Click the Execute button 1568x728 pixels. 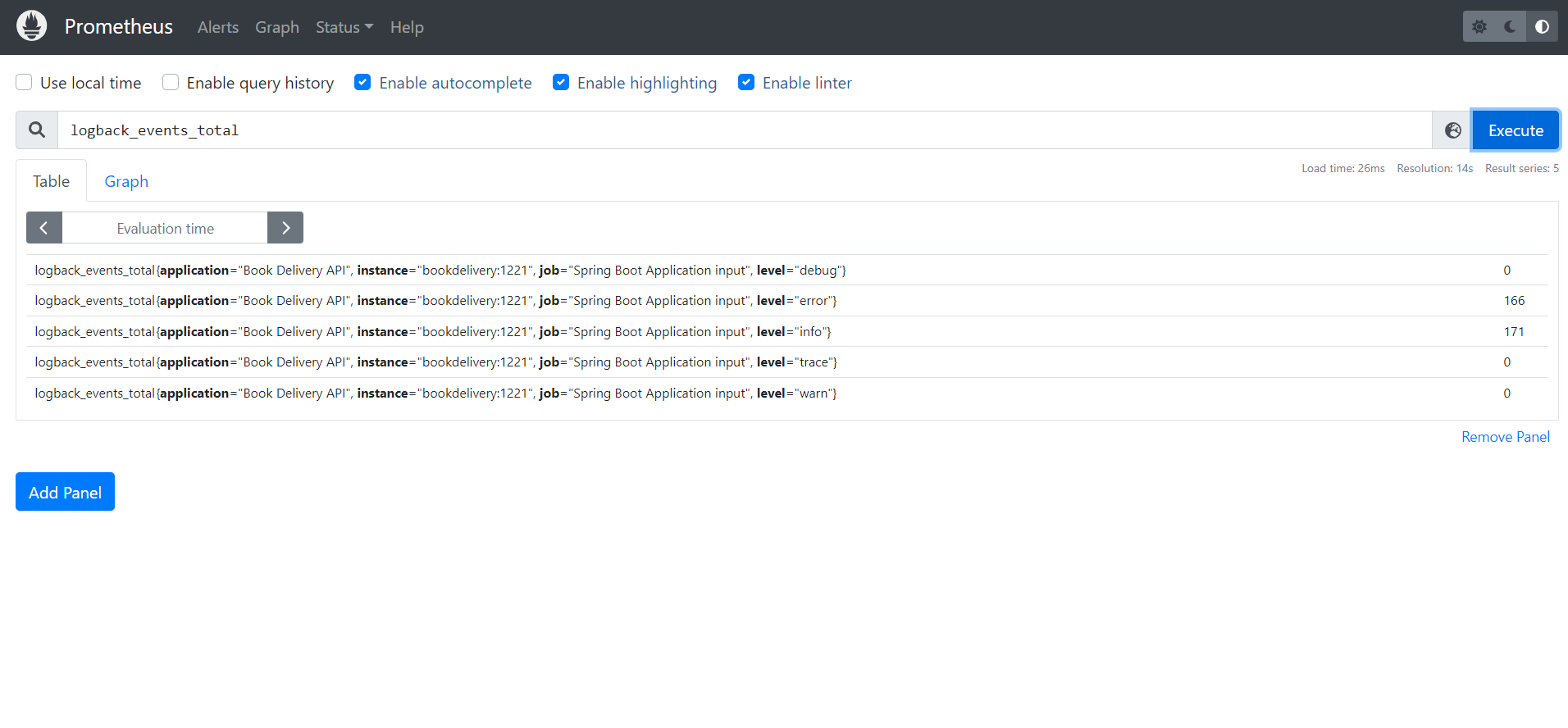[1516, 130]
